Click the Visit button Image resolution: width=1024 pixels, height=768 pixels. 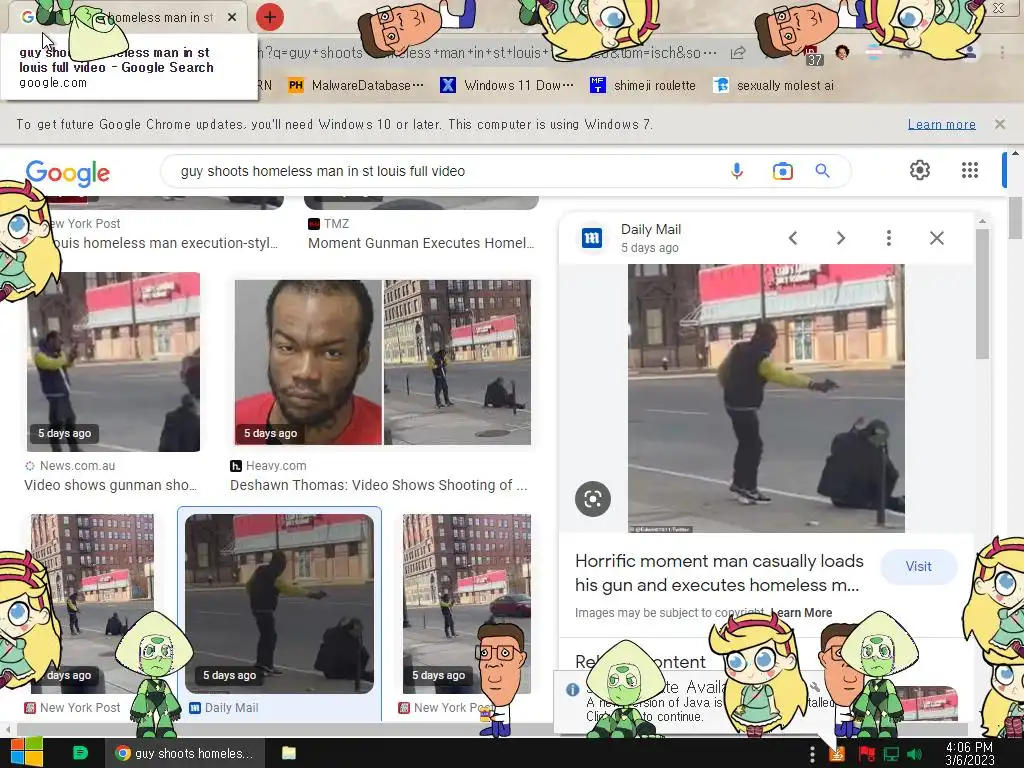(x=919, y=566)
